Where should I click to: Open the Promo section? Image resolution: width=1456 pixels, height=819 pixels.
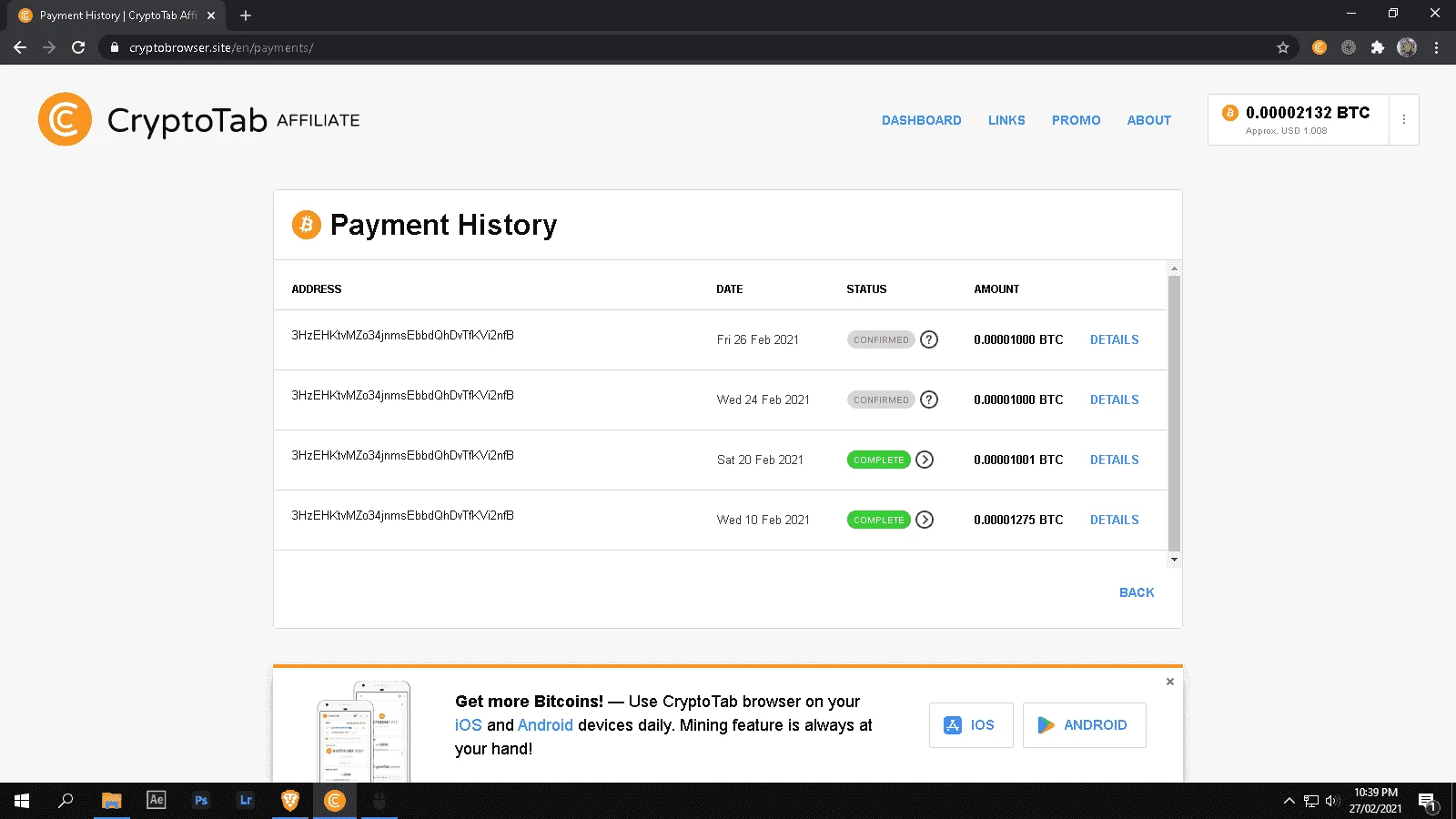click(1077, 120)
